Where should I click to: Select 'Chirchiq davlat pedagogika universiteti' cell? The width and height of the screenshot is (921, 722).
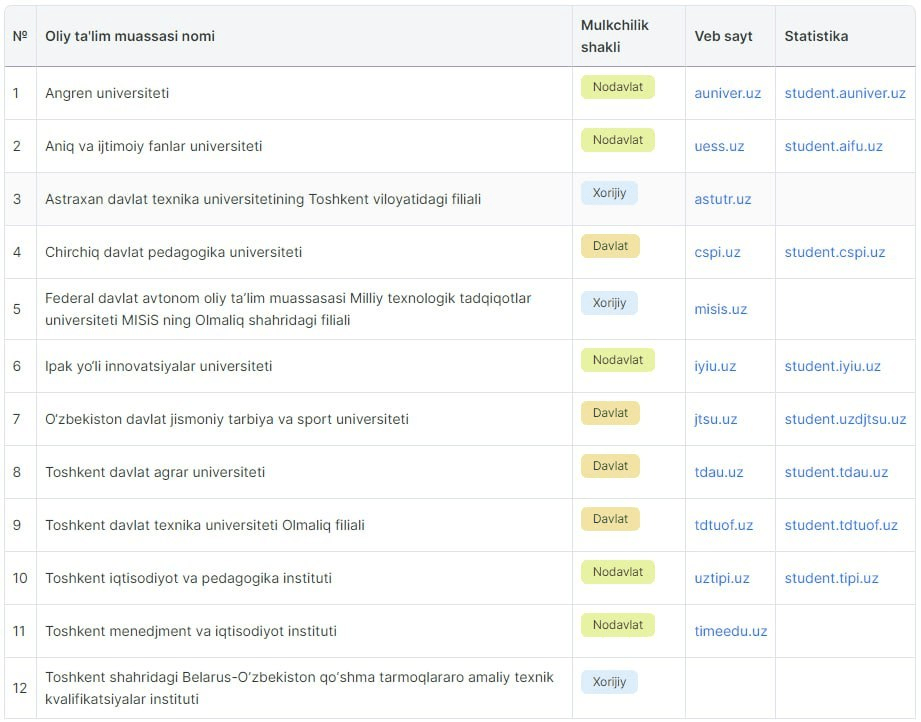tap(304, 252)
